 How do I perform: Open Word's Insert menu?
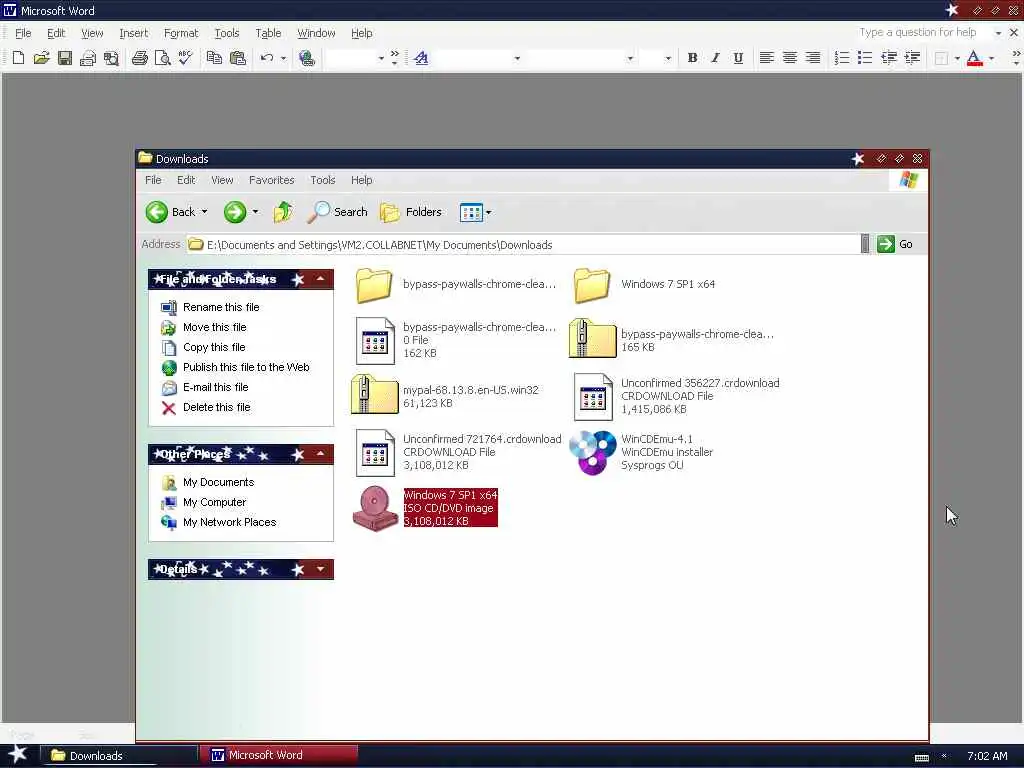click(133, 33)
